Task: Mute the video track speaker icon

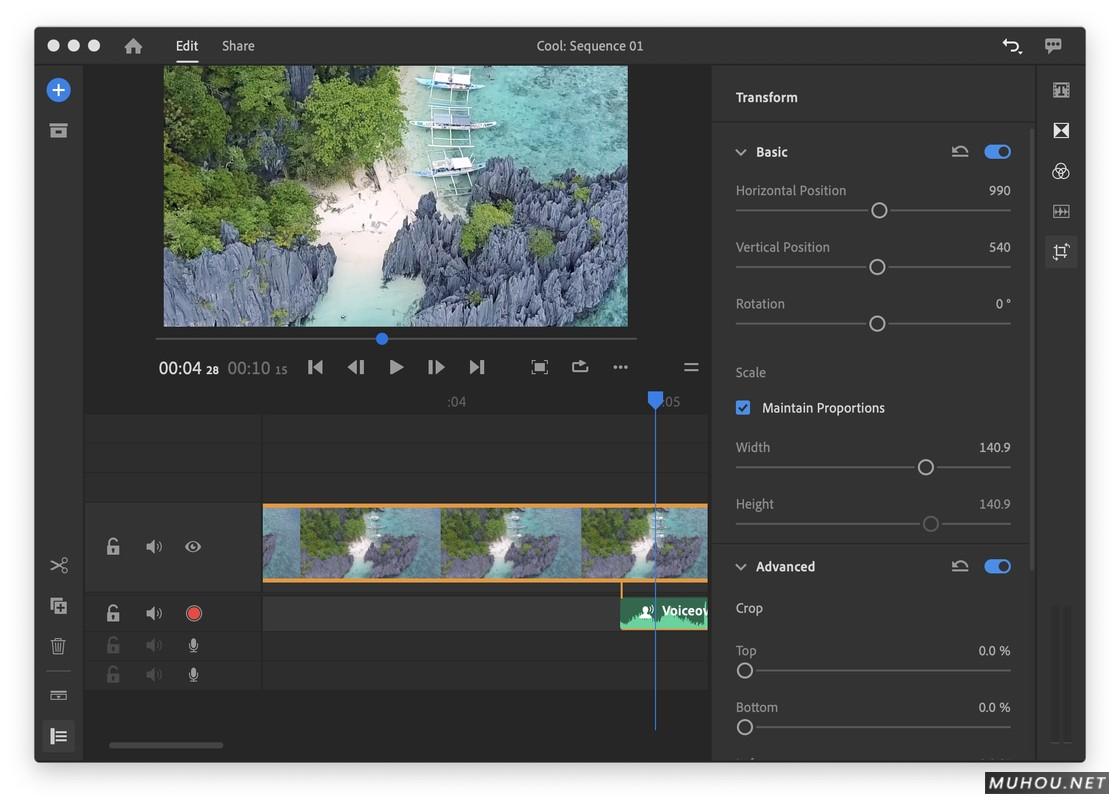Action: click(154, 546)
